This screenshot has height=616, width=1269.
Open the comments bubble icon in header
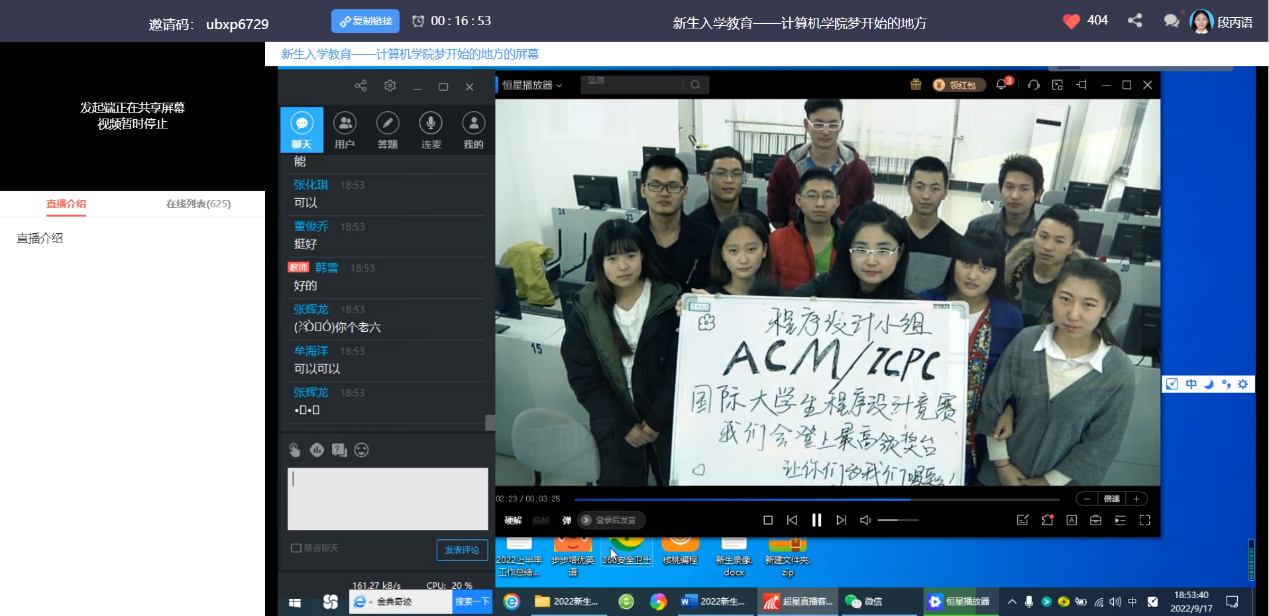pos(1171,21)
